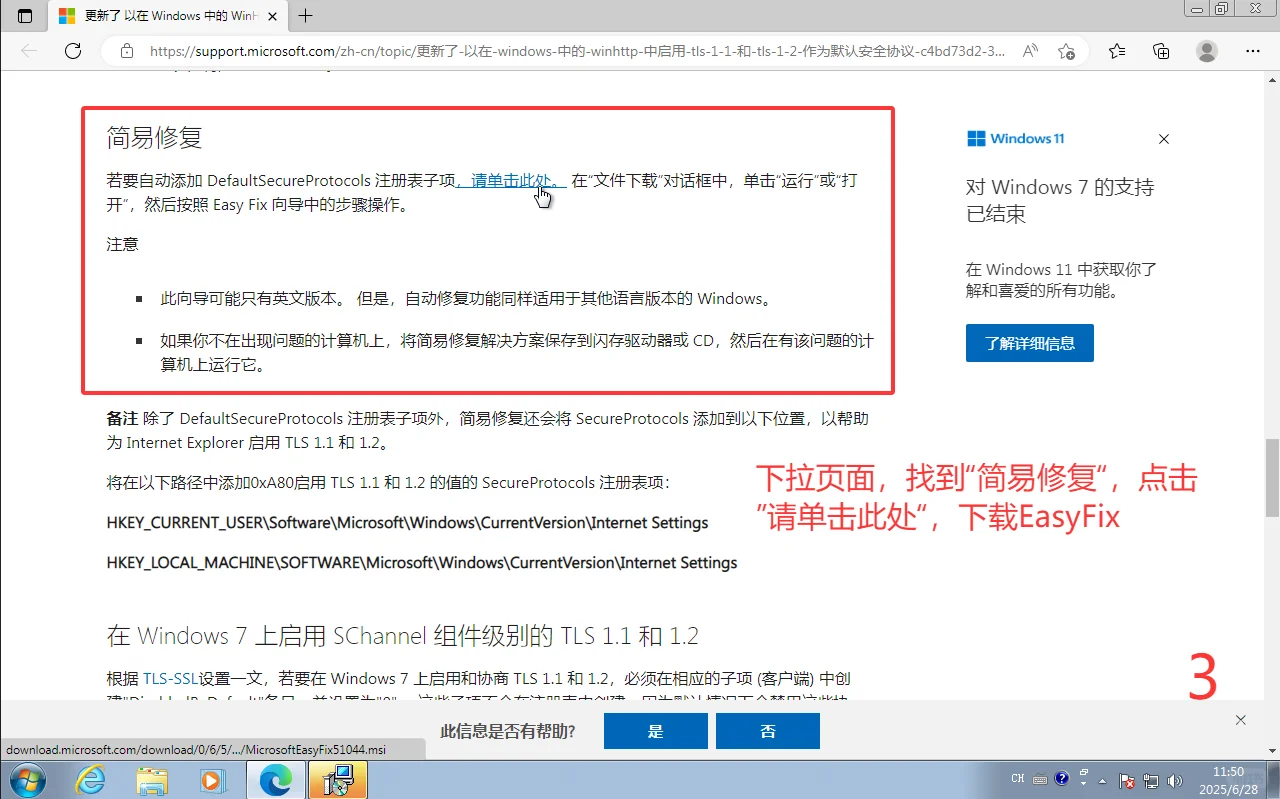The height and width of the screenshot is (799, 1280).
Task: Switch to the MicrosoftEasyFix installer on the taskbar
Action: click(x=337, y=780)
